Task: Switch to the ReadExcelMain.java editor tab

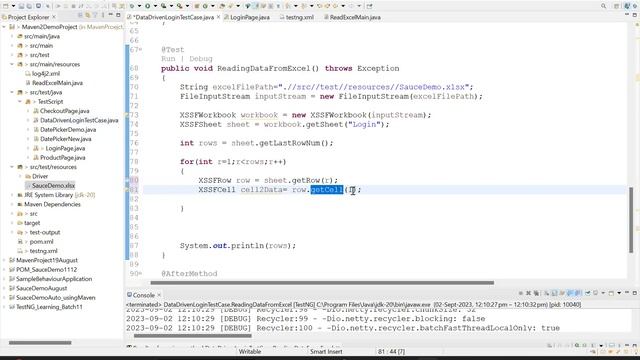Action: coord(355,17)
